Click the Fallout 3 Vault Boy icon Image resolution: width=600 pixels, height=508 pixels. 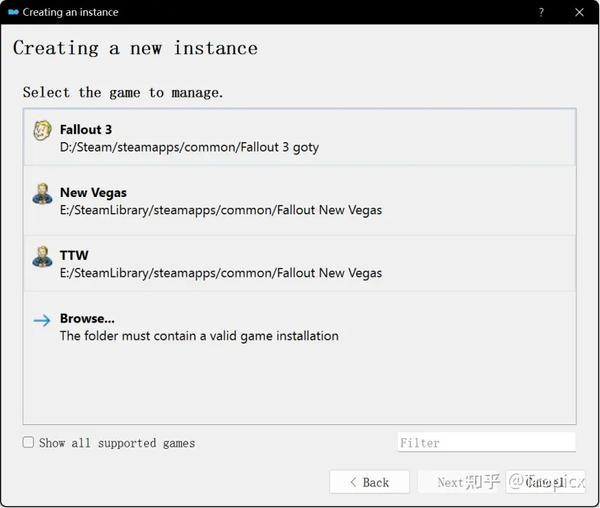(x=42, y=130)
